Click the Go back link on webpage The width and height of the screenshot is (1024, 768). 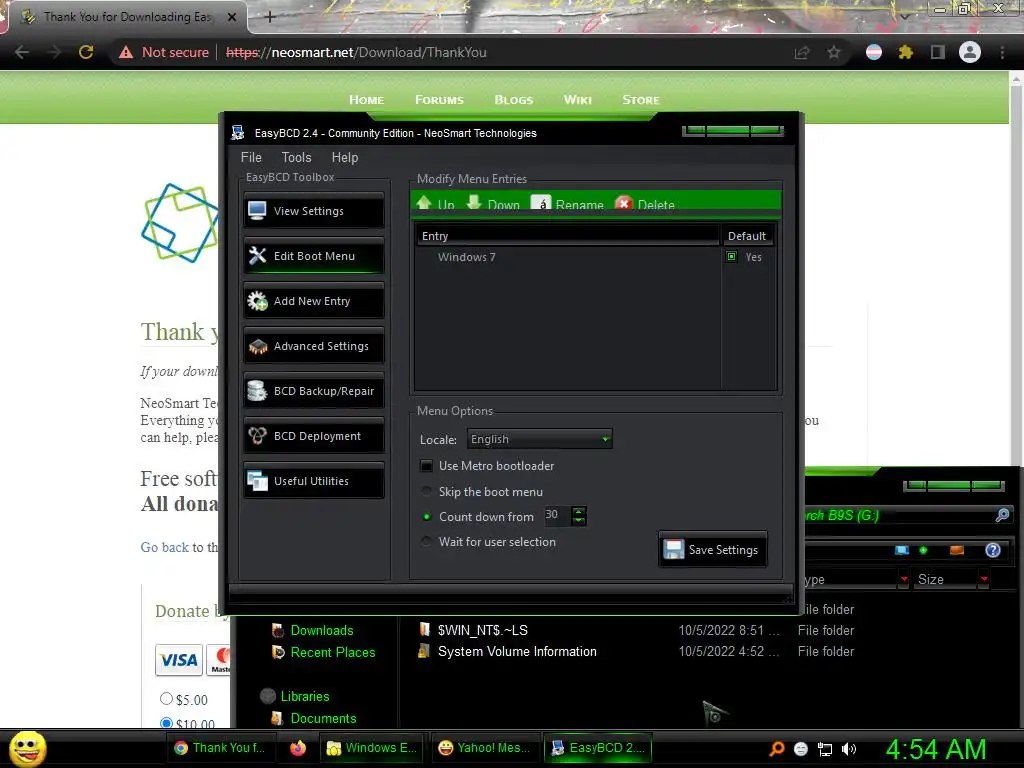tap(165, 547)
